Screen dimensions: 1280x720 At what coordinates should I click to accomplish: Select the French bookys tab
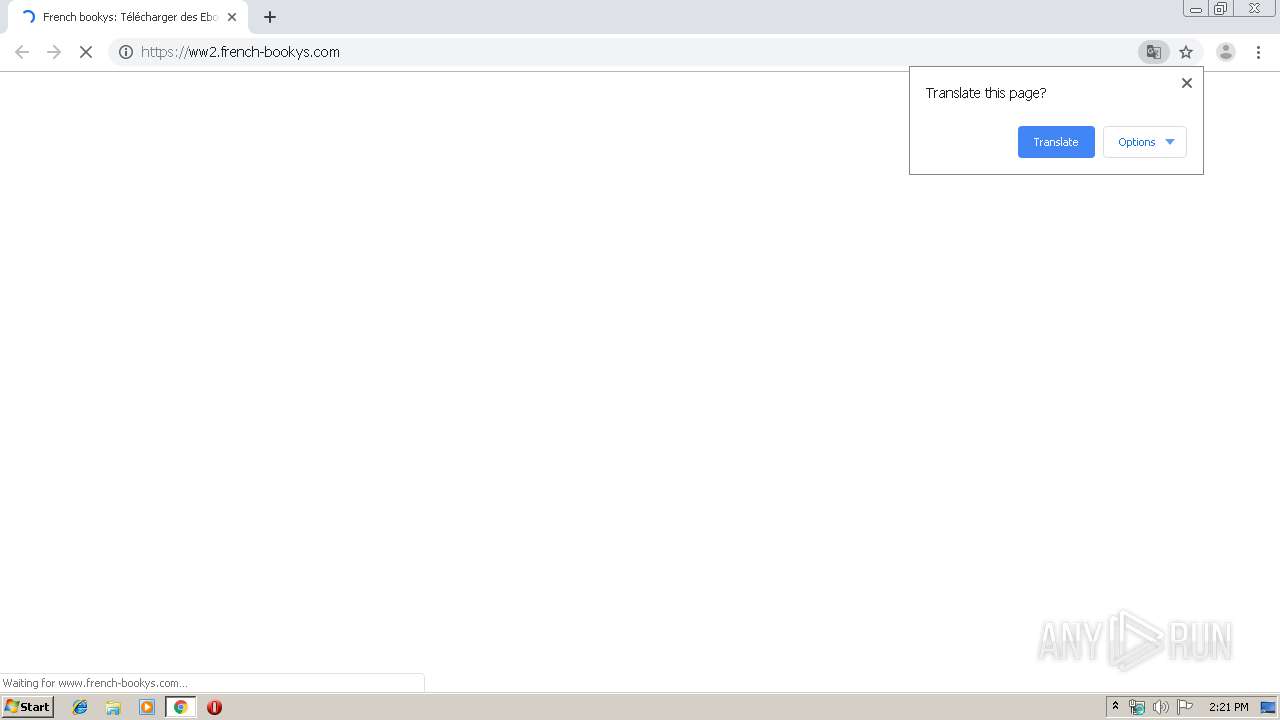[x=128, y=17]
